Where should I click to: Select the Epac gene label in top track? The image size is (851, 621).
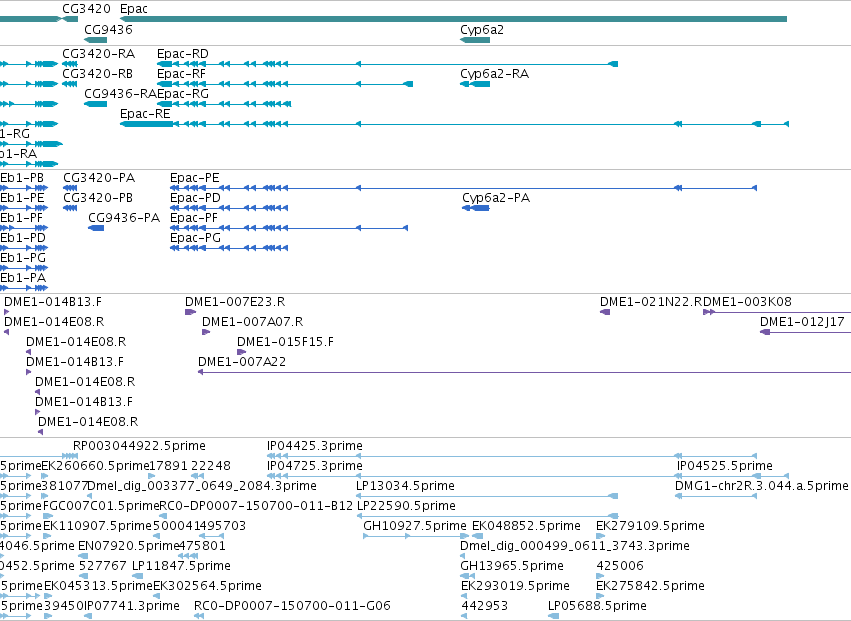[x=134, y=9]
